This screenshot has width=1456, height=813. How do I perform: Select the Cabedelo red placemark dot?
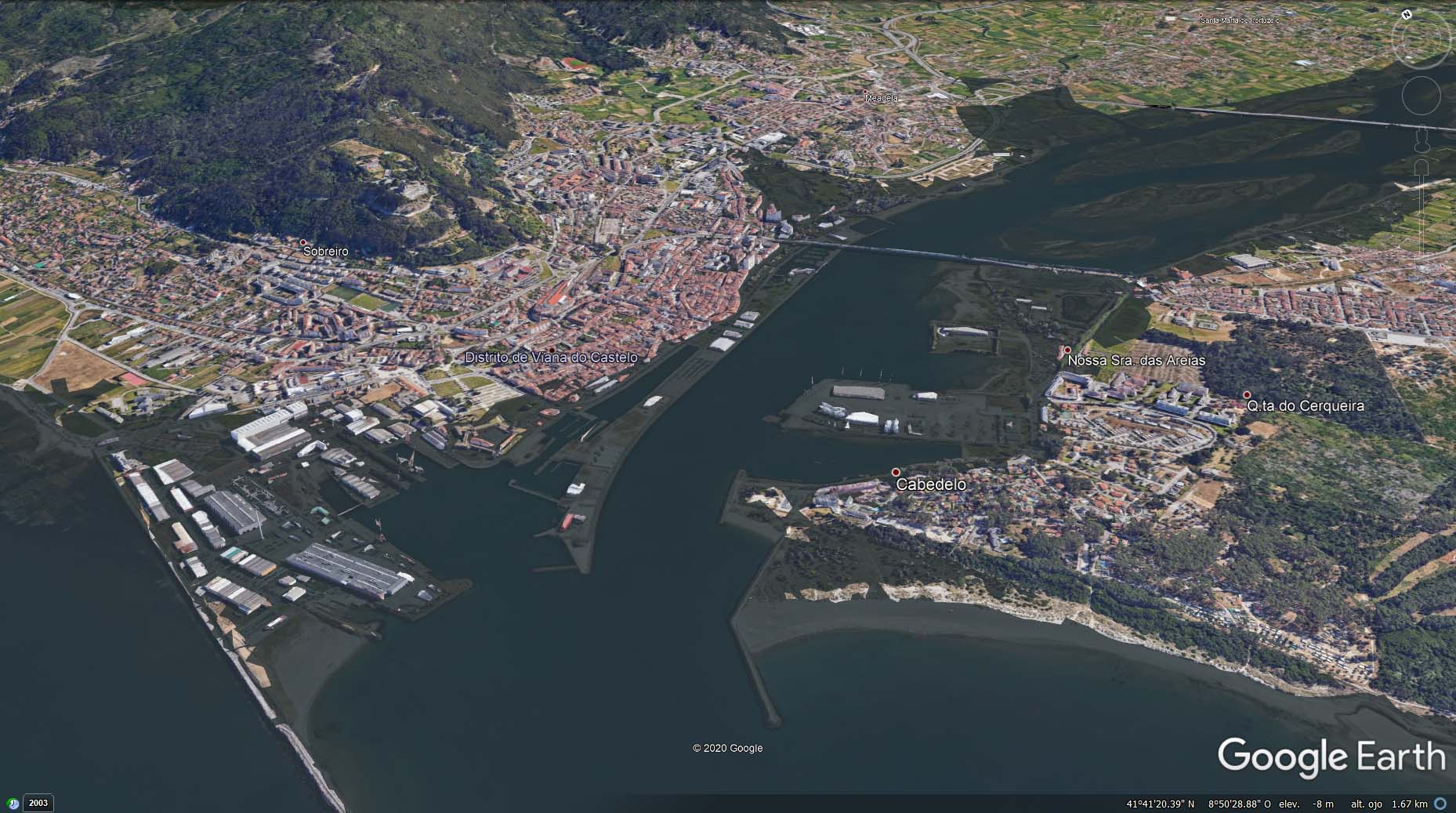[x=896, y=472]
